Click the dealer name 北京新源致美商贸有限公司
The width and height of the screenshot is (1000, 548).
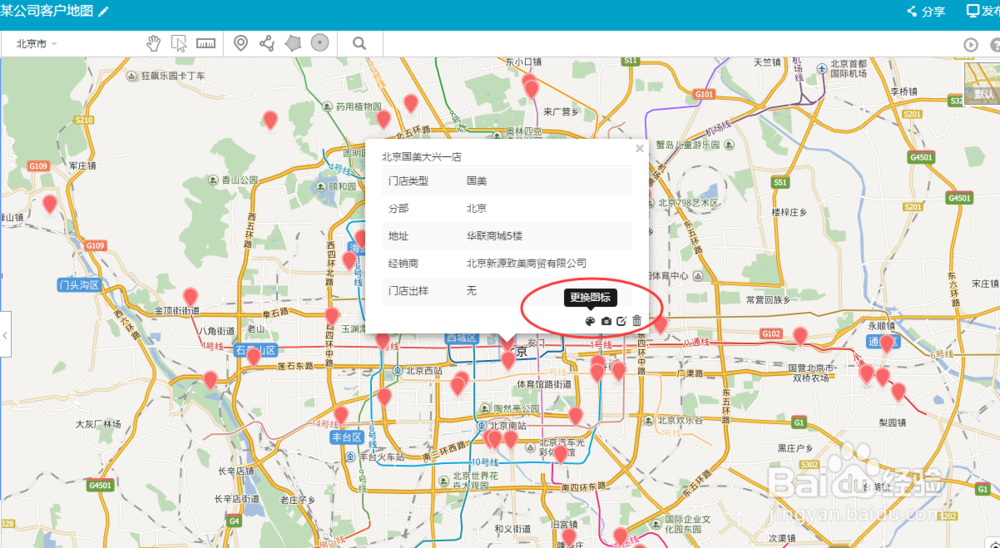pos(526,263)
